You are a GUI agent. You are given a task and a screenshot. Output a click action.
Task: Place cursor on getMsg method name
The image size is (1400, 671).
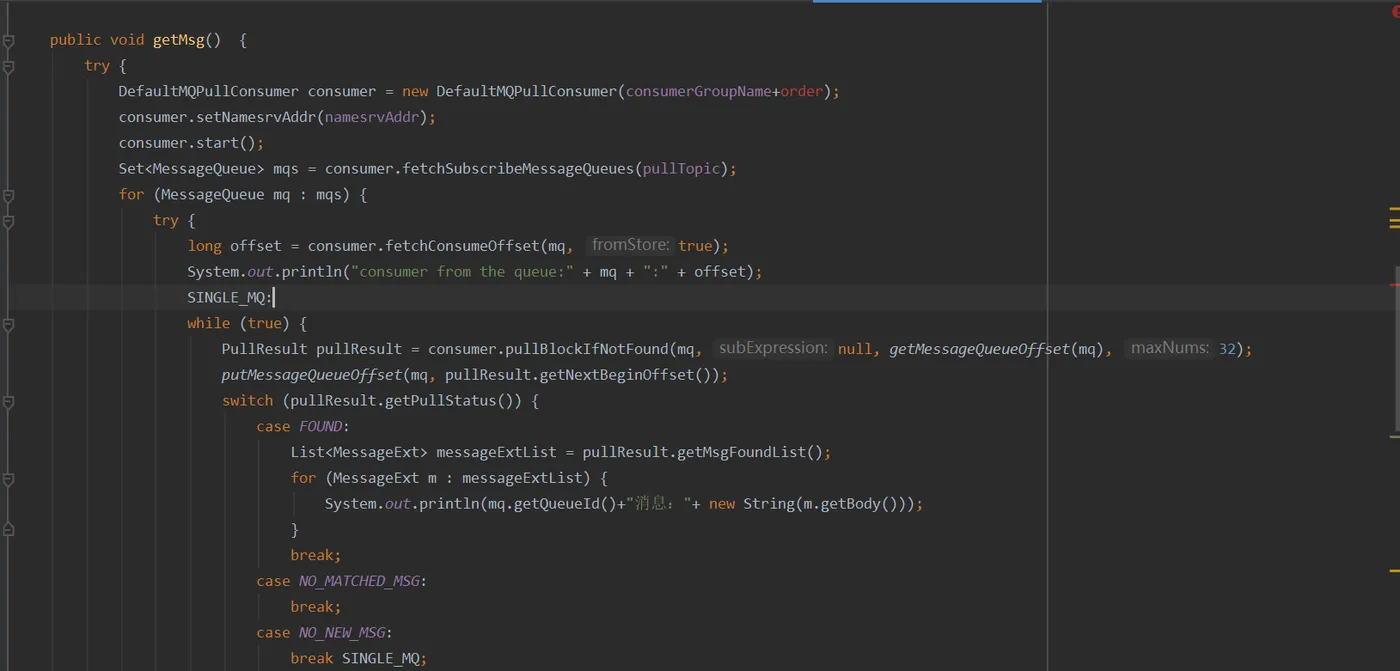(178, 40)
